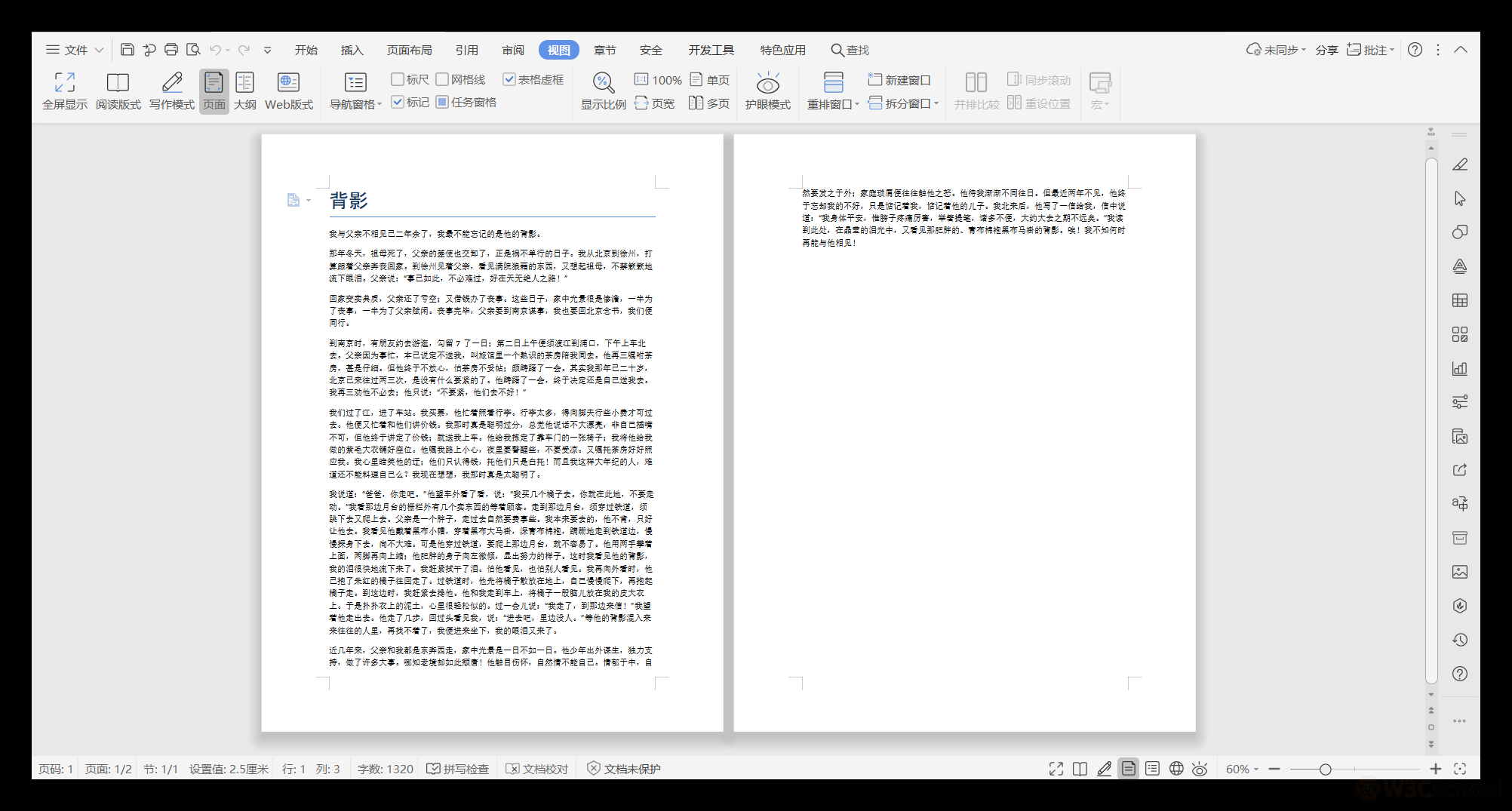Click the help icon in right sidebar
Viewport: 1512px width, 811px height.
(1460, 674)
